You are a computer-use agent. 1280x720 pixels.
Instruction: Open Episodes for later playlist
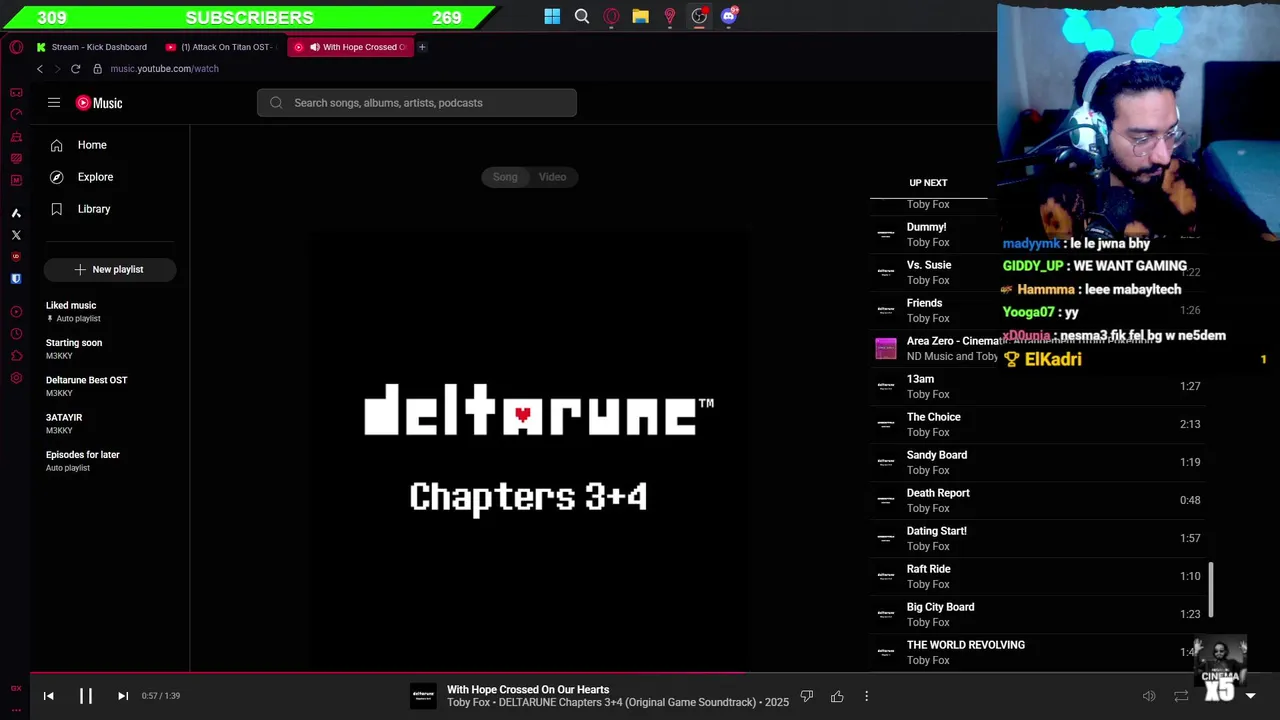(x=110, y=460)
